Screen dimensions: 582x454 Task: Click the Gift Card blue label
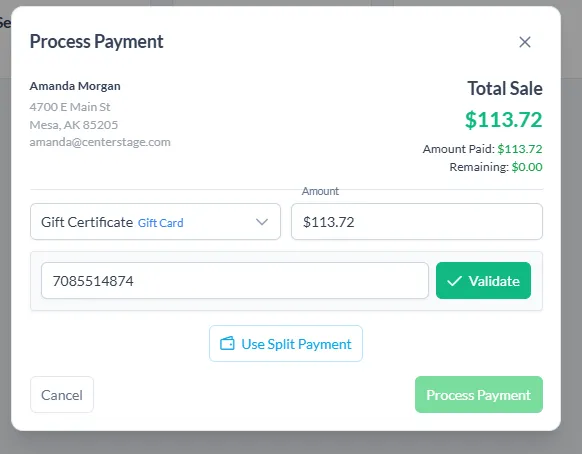point(160,223)
